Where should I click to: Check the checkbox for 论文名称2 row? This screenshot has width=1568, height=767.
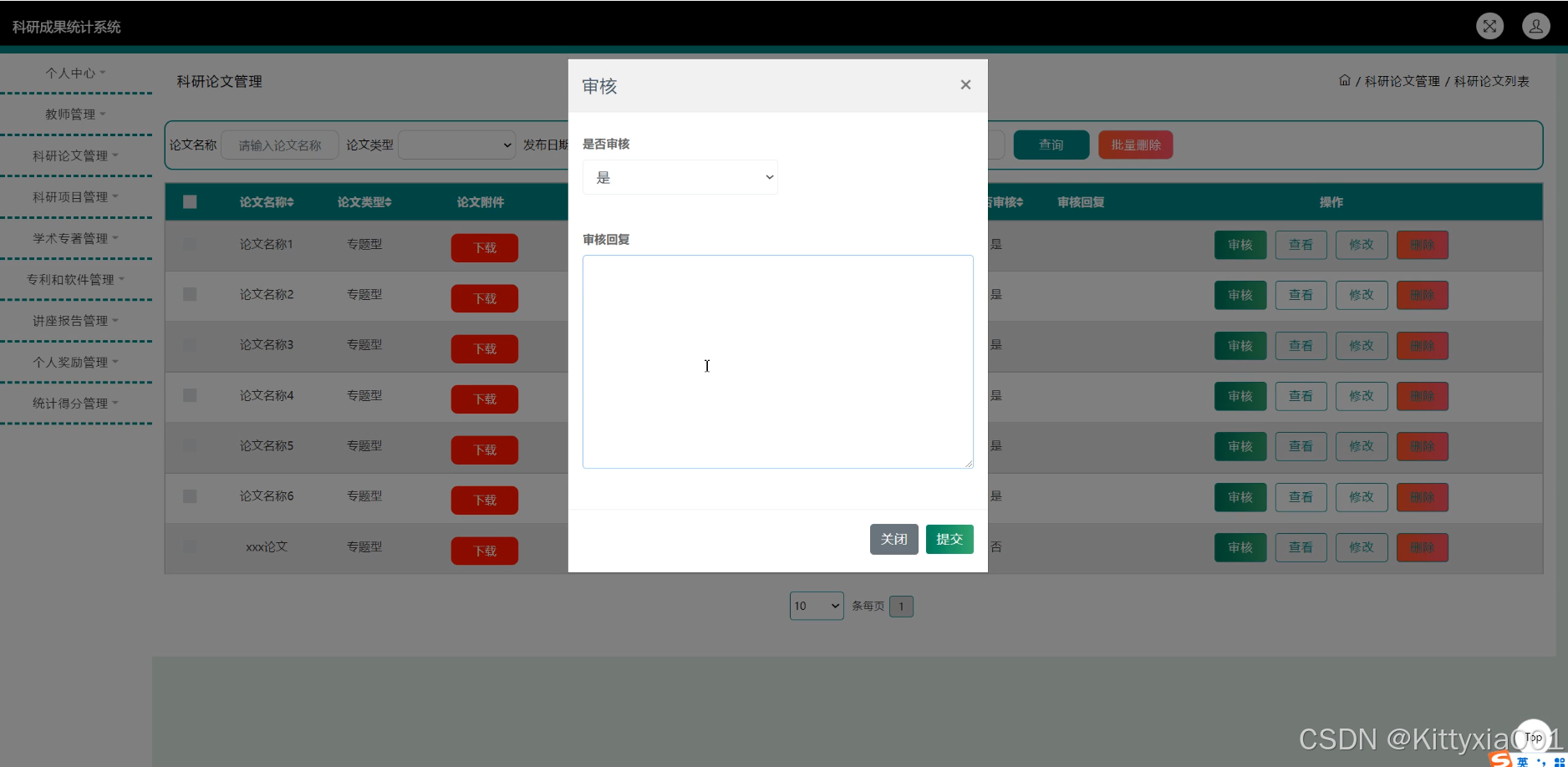[190, 294]
